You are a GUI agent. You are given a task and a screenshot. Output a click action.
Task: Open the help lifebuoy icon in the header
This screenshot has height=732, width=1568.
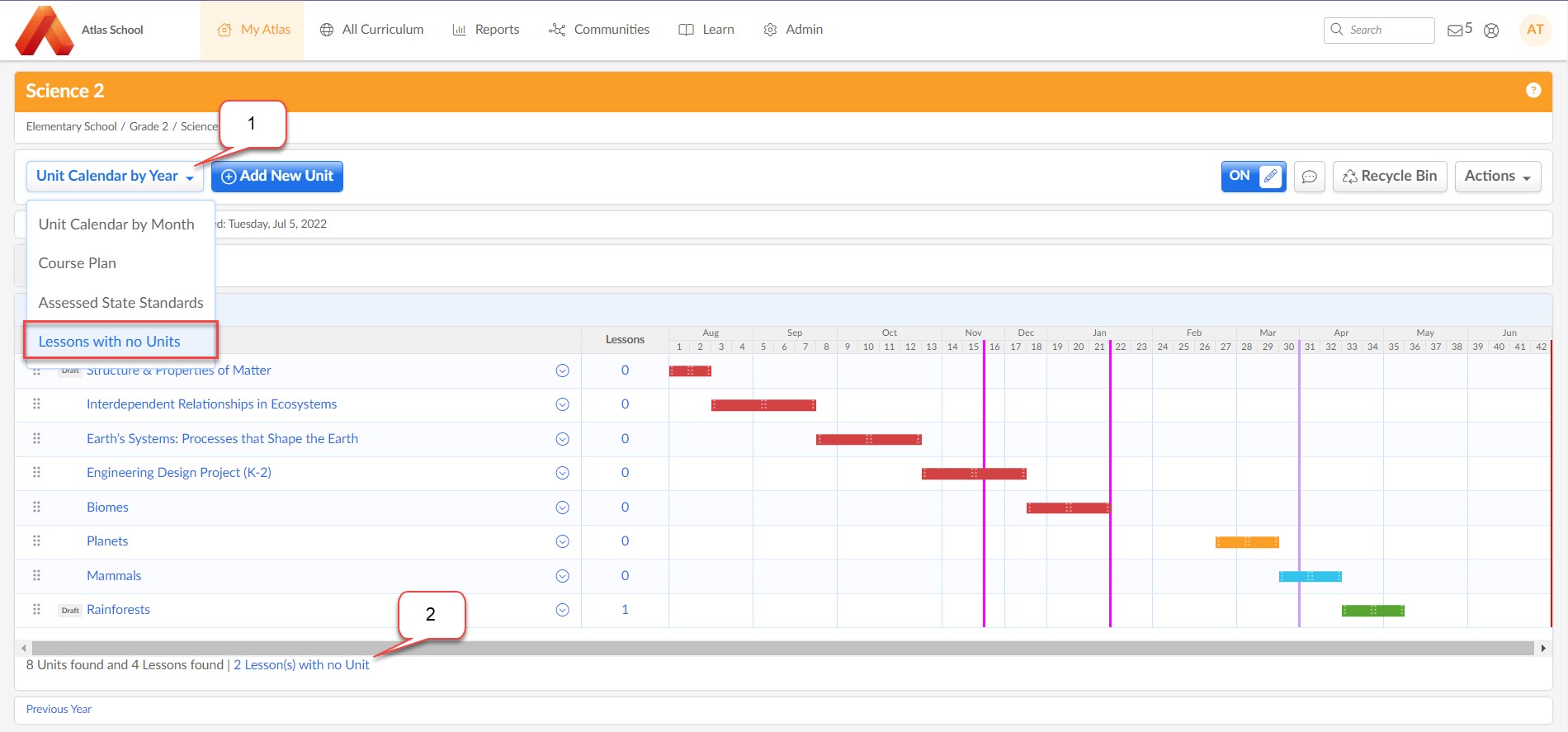pos(1491,31)
